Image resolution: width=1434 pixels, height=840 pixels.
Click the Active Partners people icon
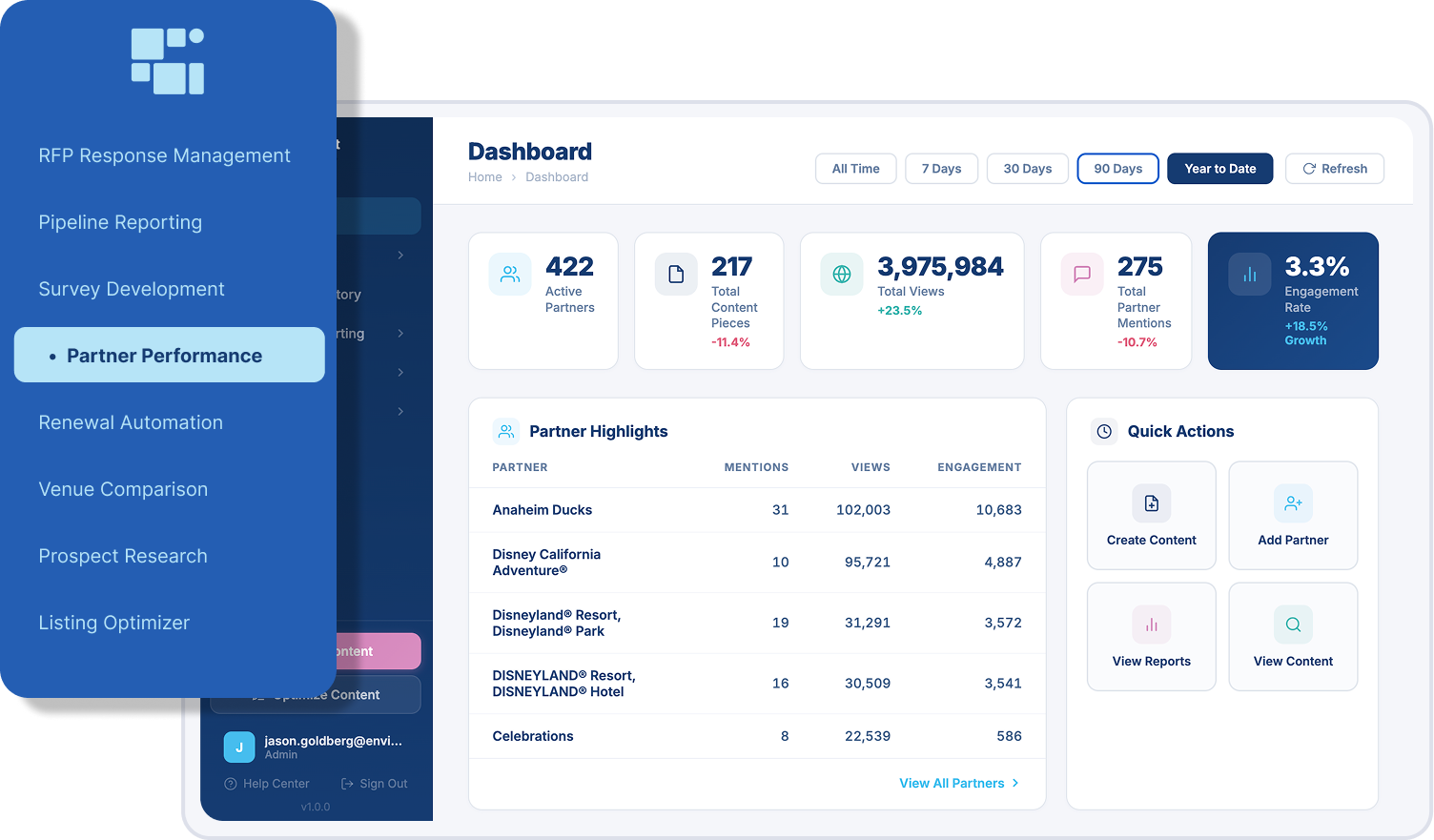click(510, 274)
